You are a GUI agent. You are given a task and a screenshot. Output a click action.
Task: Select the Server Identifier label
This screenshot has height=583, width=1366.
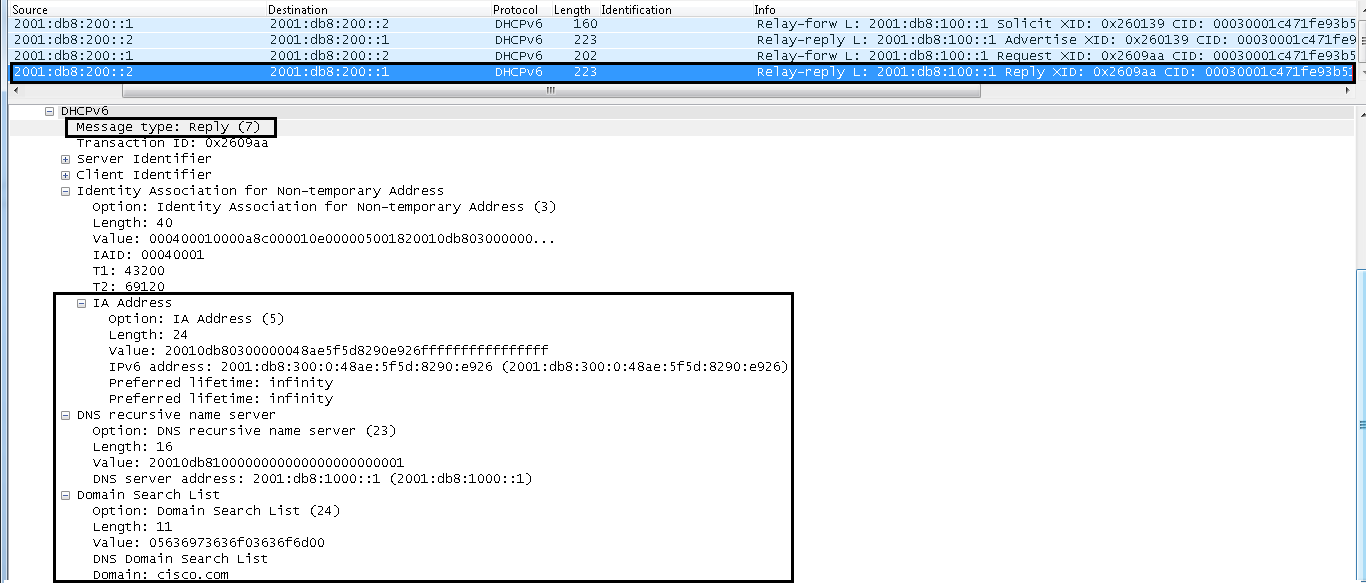[x=144, y=159]
